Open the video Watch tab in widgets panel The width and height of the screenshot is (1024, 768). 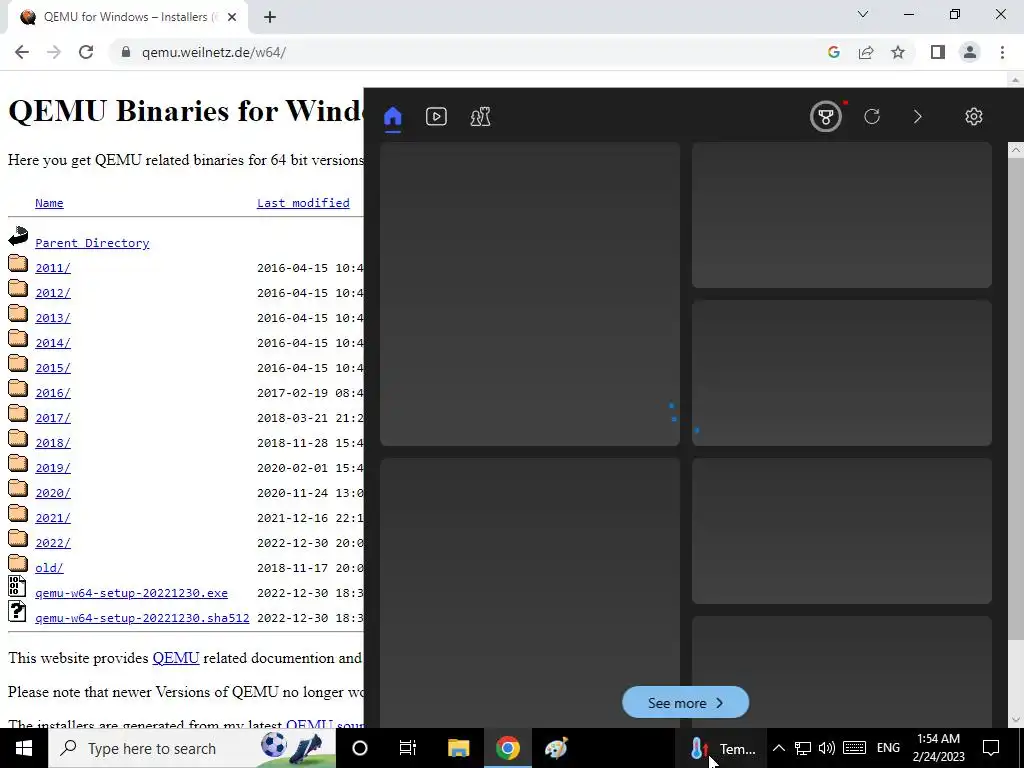click(x=436, y=117)
